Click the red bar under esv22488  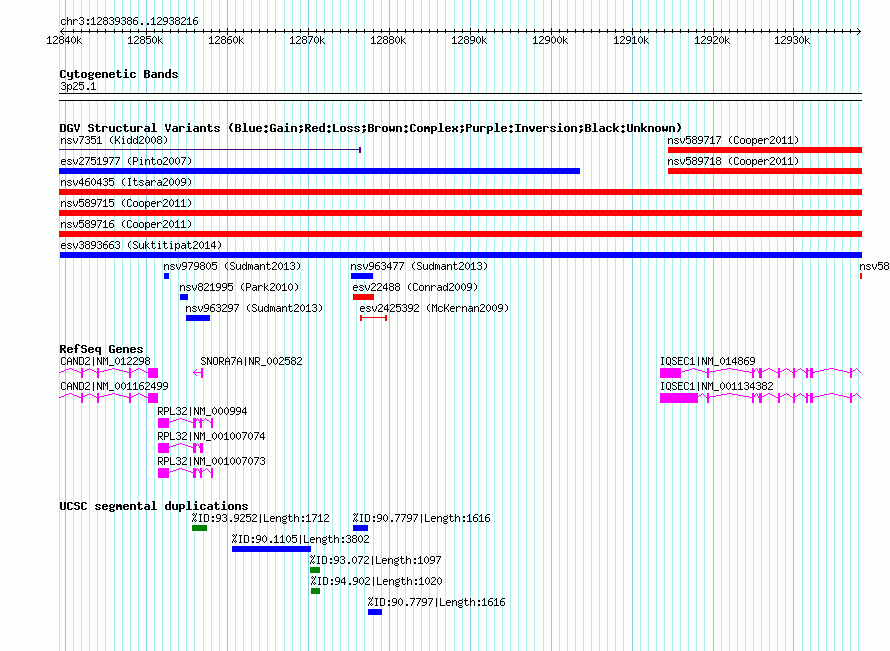363,297
